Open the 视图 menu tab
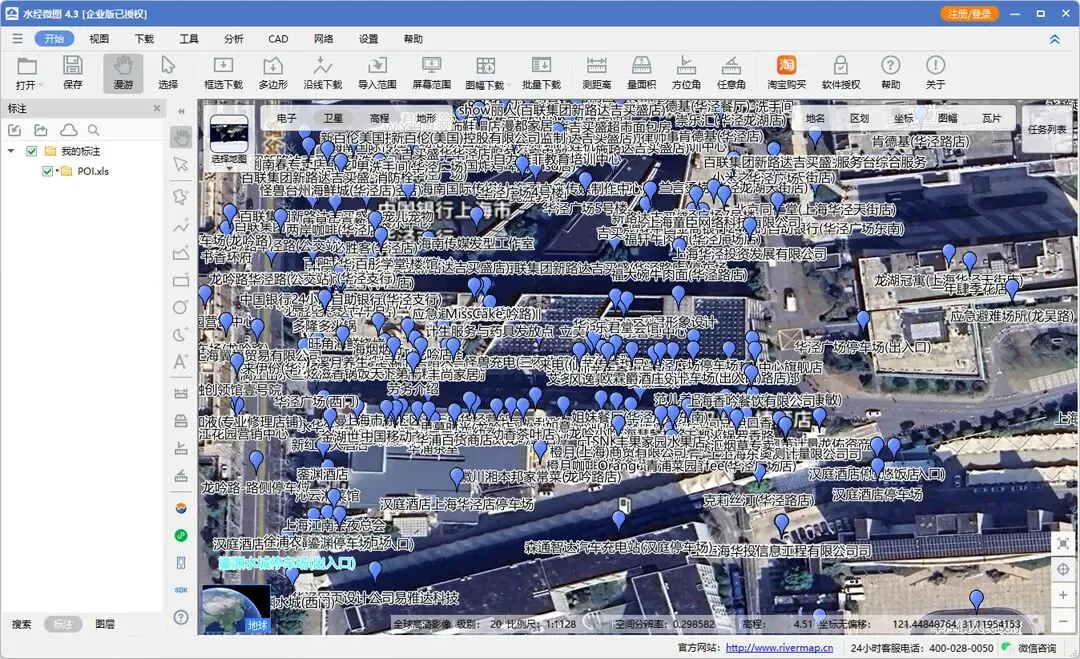 (x=98, y=39)
